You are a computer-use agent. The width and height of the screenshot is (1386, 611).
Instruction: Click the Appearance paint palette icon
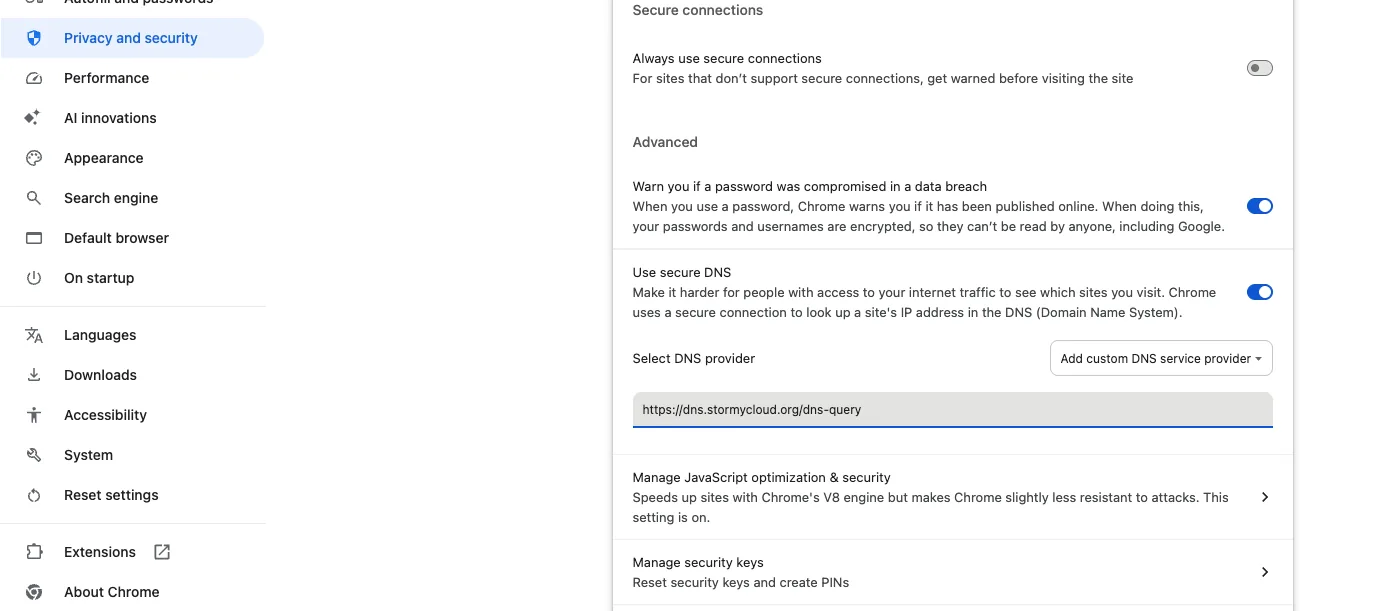[34, 157]
